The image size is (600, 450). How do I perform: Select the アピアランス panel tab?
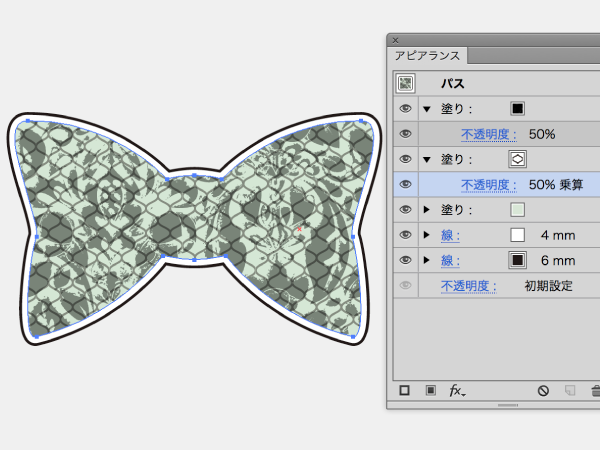(427, 55)
